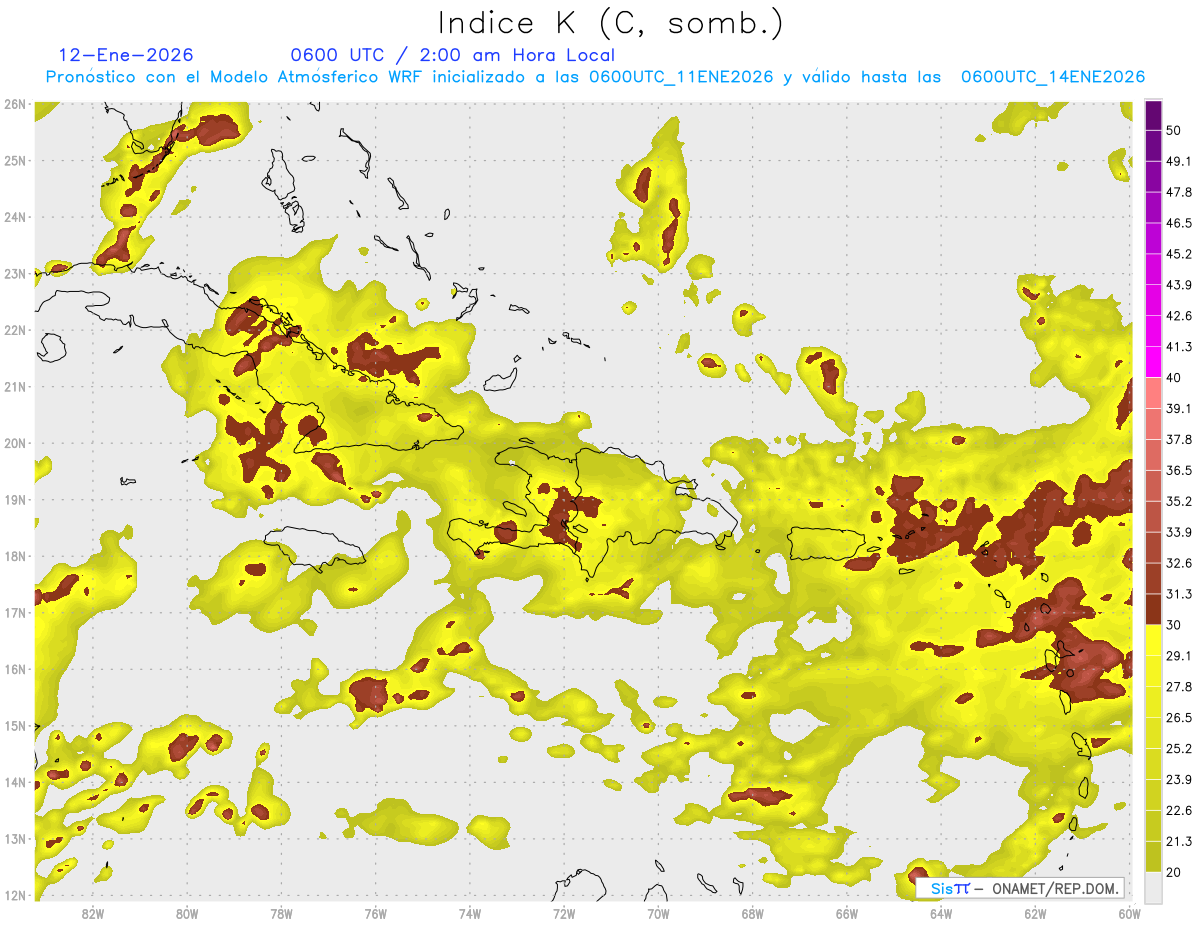Screen dimensions: 1200x927
Task: Click the longitude label '66W'
Action: click(846, 913)
